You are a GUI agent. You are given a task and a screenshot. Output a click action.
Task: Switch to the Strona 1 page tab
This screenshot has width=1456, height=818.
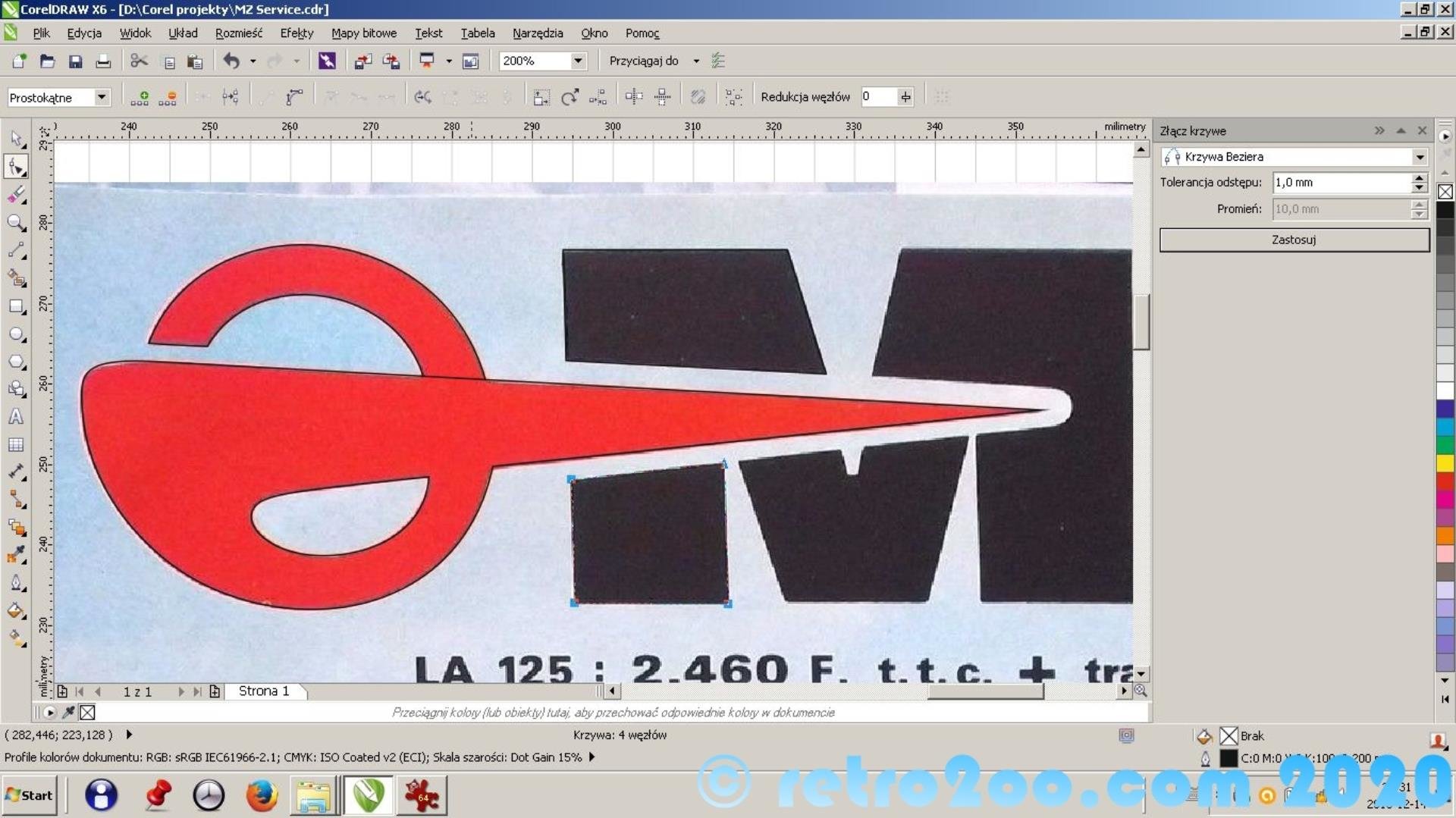pyautogui.click(x=264, y=691)
